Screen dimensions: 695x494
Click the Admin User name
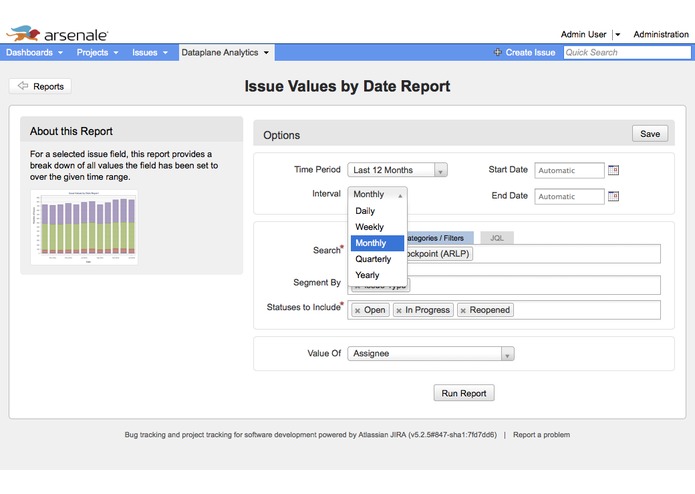tap(583, 34)
